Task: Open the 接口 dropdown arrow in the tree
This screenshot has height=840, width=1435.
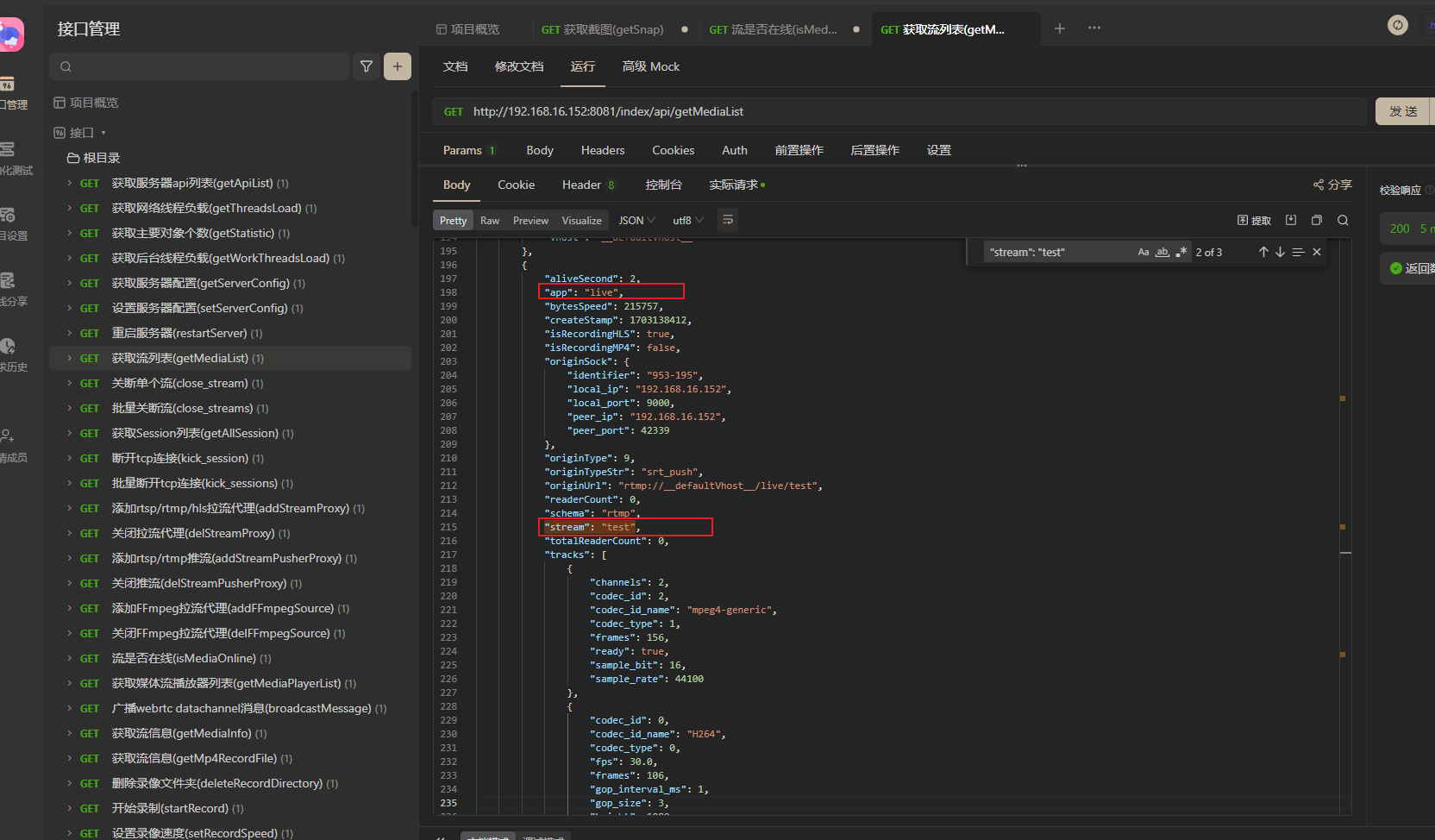Action: [x=103, y=133]
